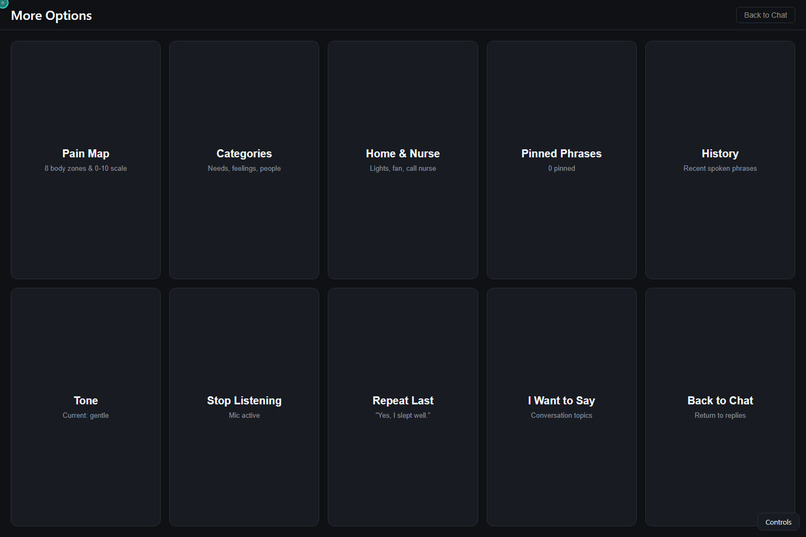Change the Tone setting card
Image resolution: width=806 pixels, height=537 pixels.
point(85,407)
